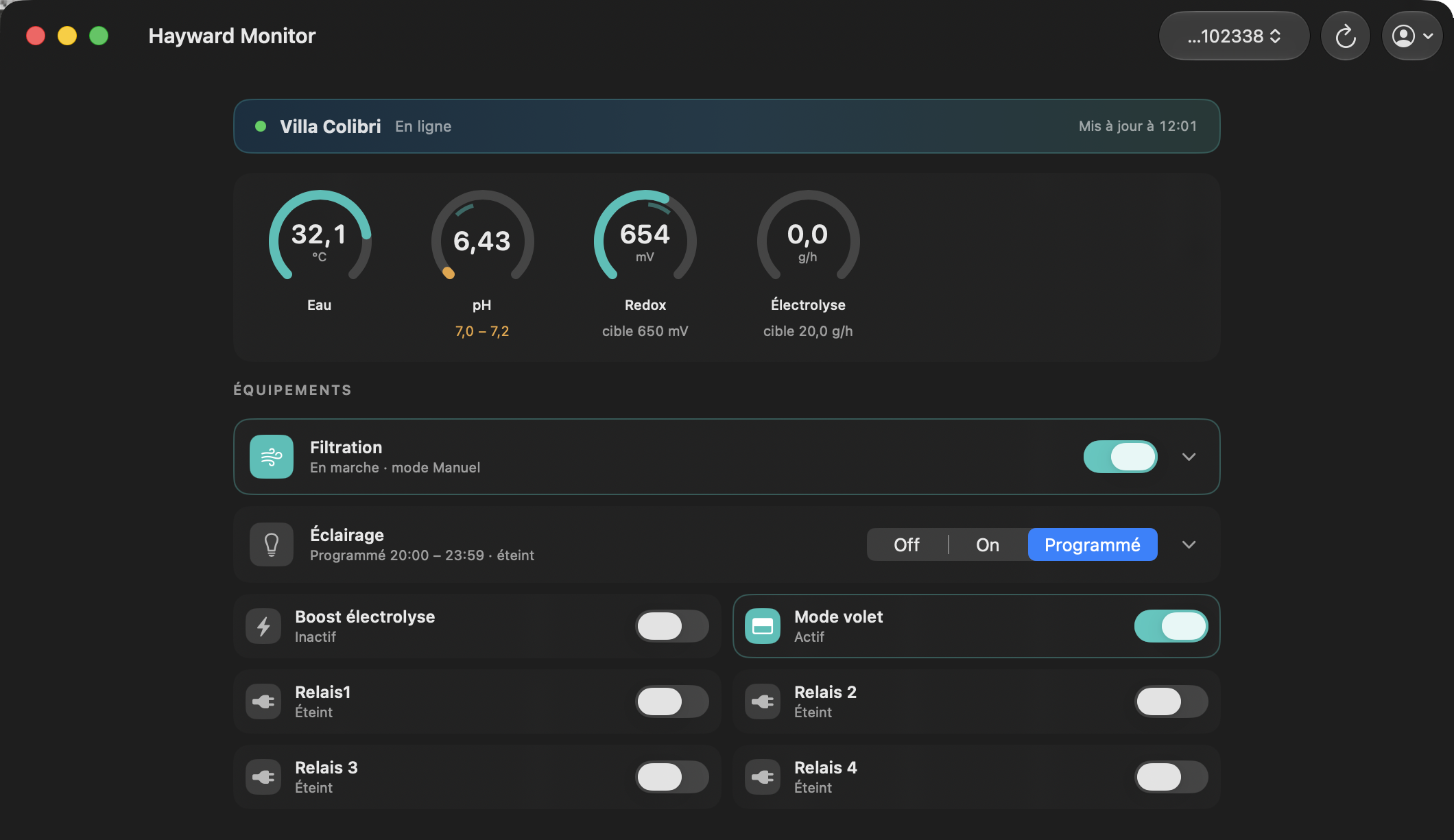Click 'Programmé 20:00 – 23:59 · éteint' text
The width and height of the screenshot is (1454, 840).
pyautogui.click(x=422, y=555)
